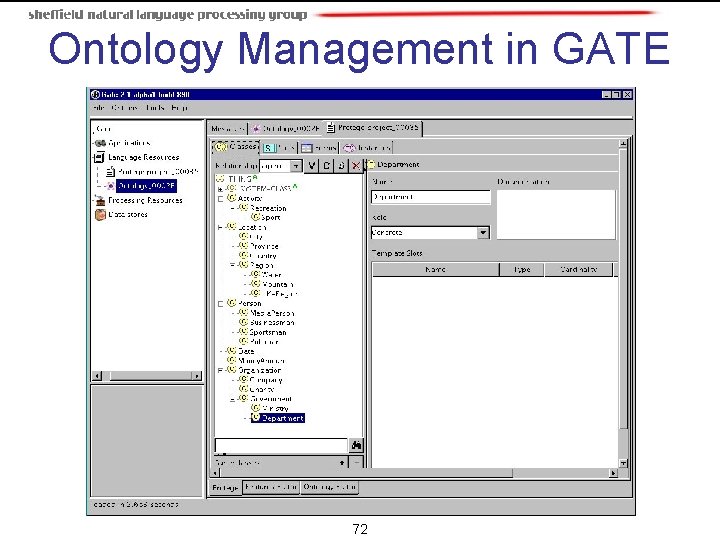
Task: Open the Slots tab
Action: pos(279,148)
